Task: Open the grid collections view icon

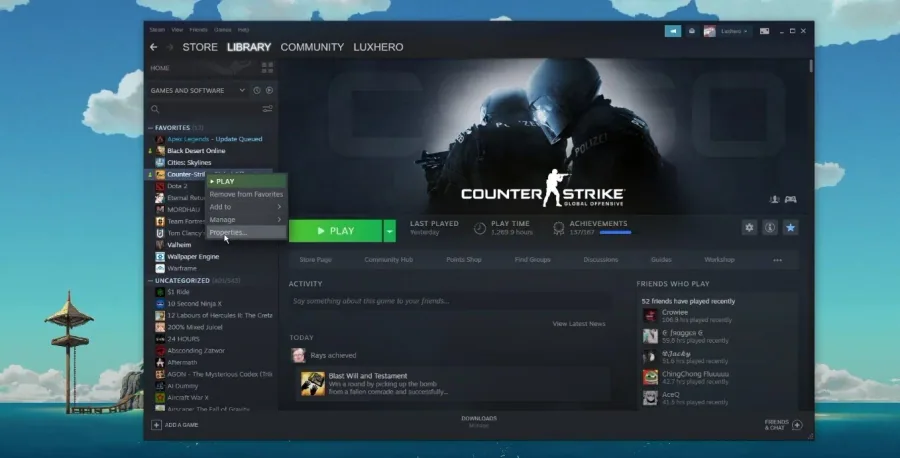Action: tap(267, 68)
